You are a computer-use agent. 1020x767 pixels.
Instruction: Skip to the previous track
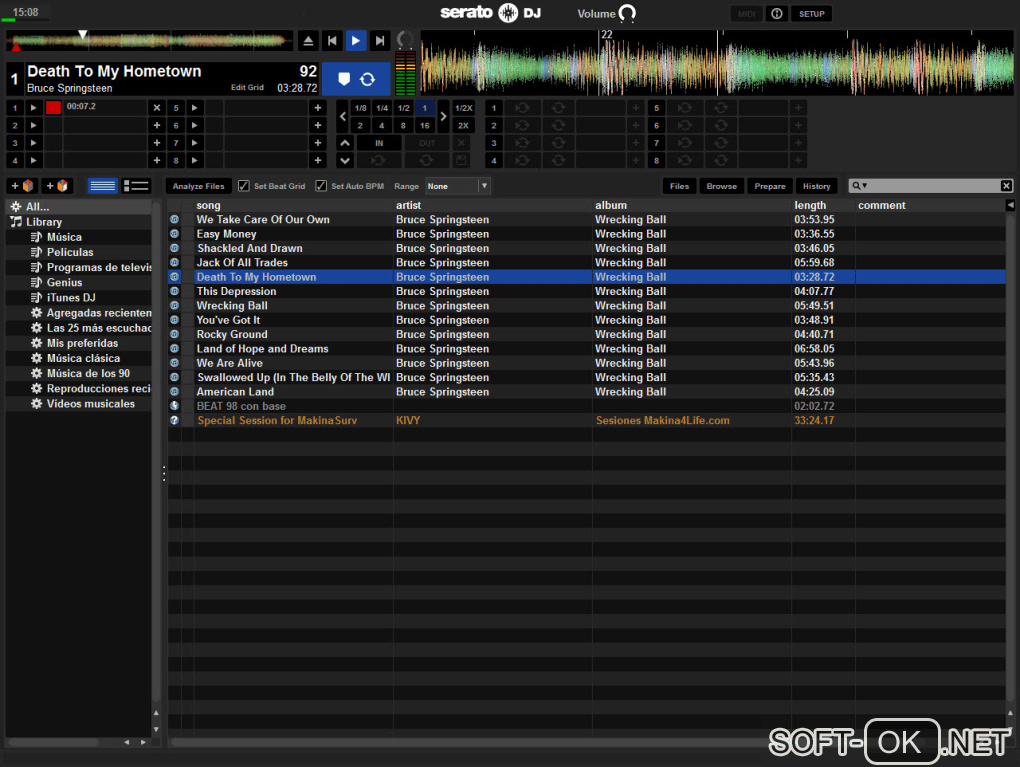pyautogui.click(x=332, y=41)
